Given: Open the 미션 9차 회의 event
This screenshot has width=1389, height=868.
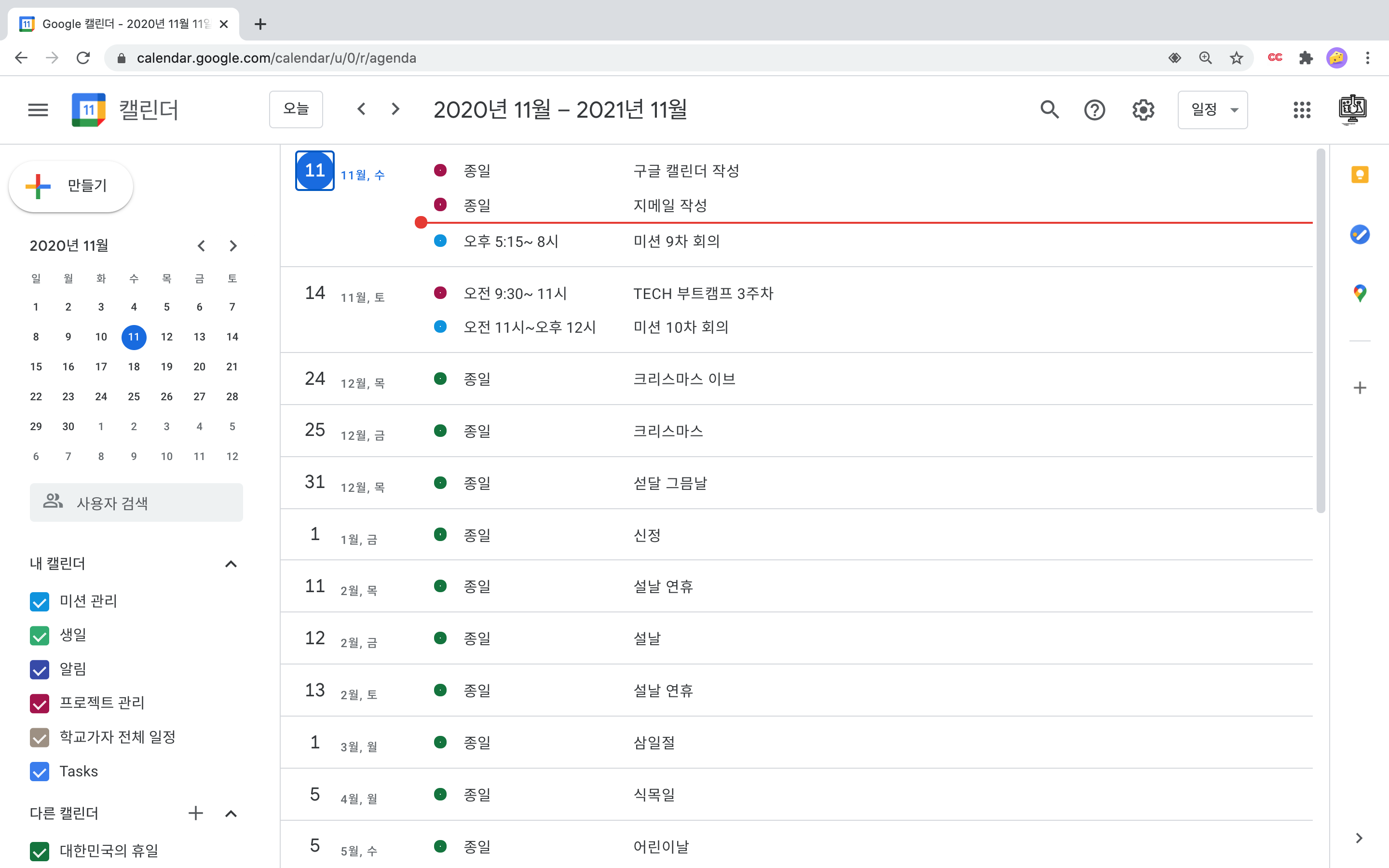Looking at the screenshot, I should click(676, 241).
